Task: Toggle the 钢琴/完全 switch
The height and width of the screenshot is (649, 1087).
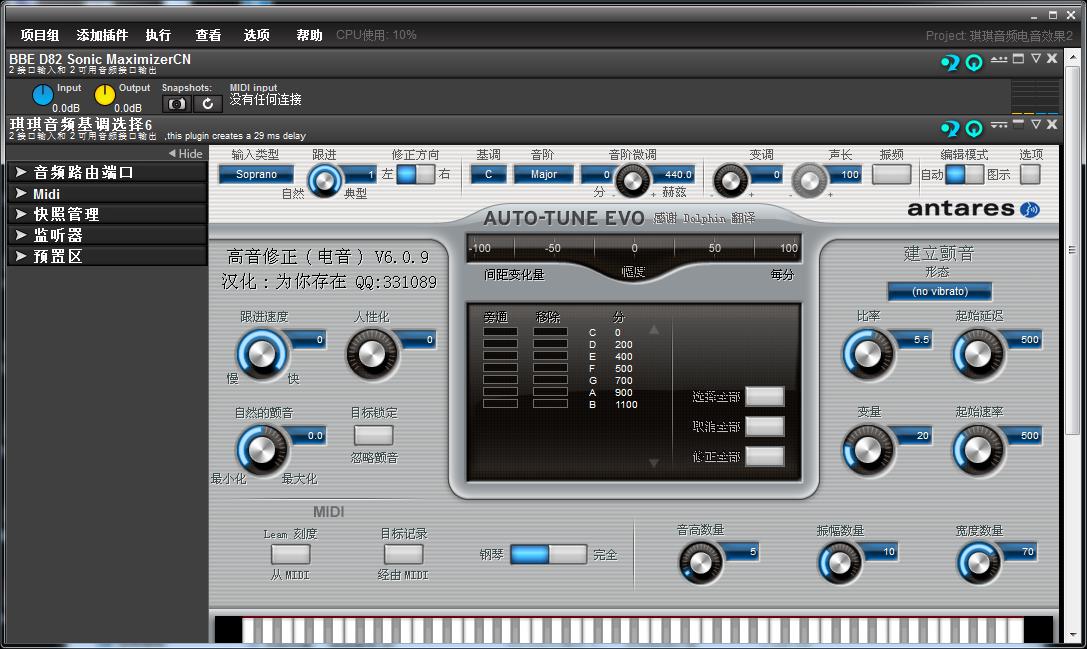Action: [548, 554]
